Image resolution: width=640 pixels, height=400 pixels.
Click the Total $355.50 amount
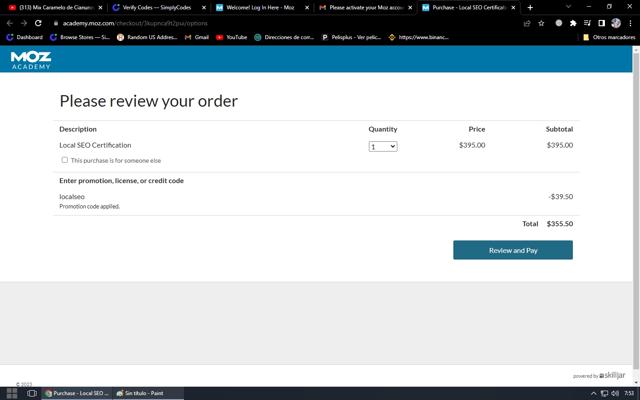[560, 223]
